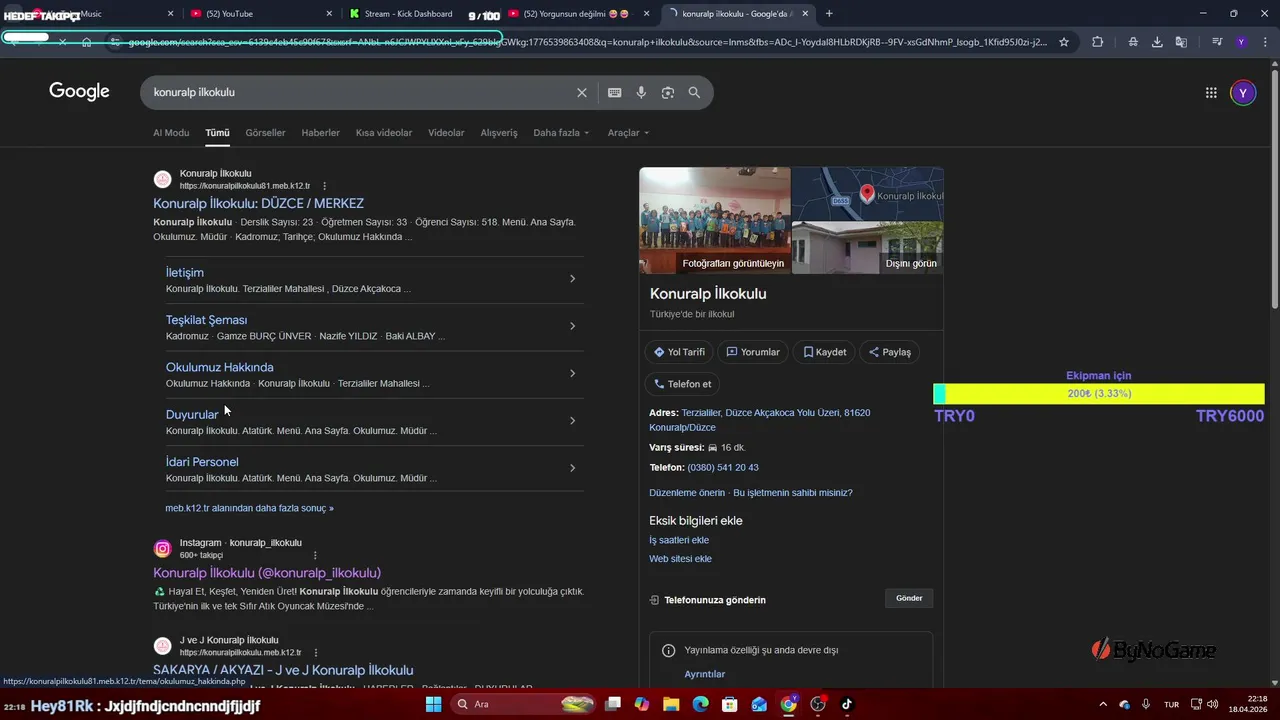Open Copilot from taskbar

tap(642, 704)
